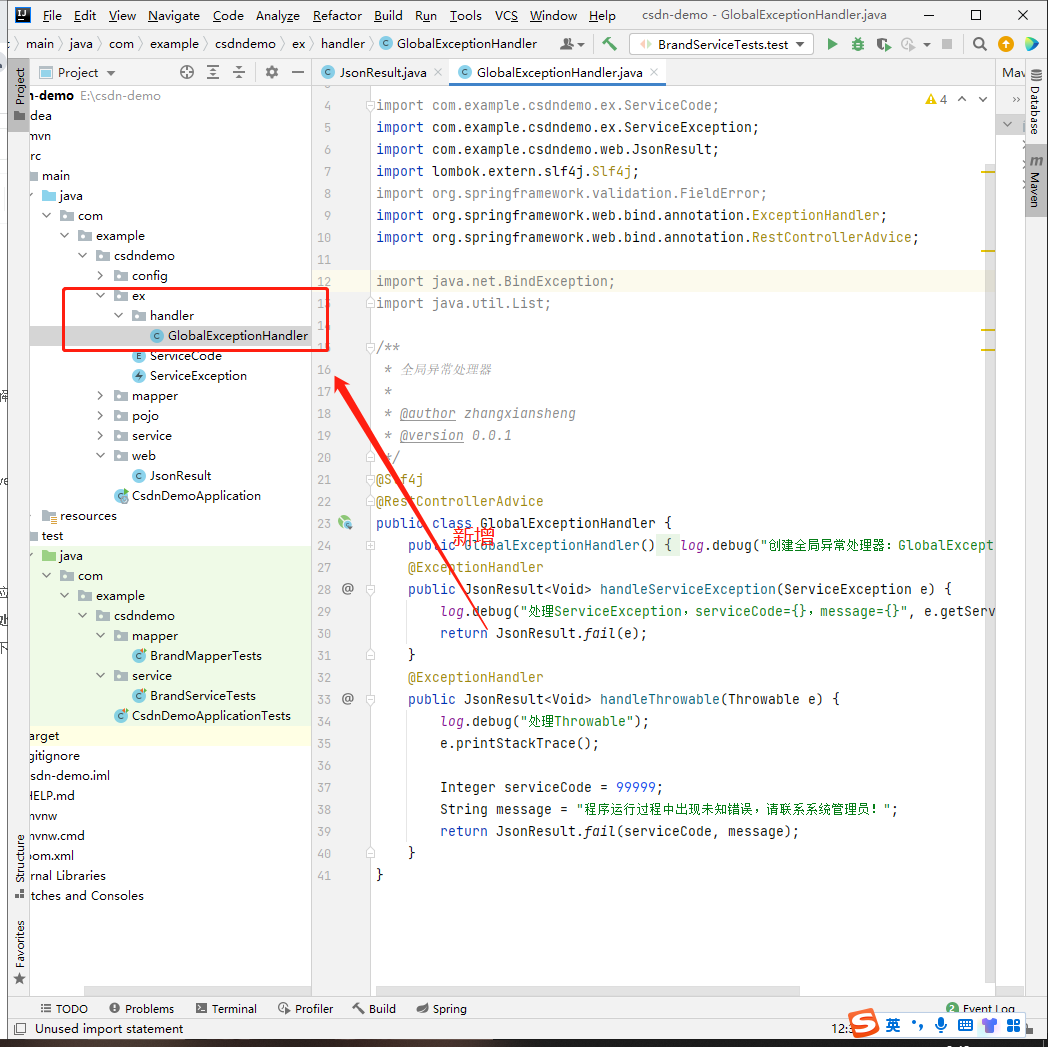
Task: Click the orange update arrow icon
Action: 1005,44
